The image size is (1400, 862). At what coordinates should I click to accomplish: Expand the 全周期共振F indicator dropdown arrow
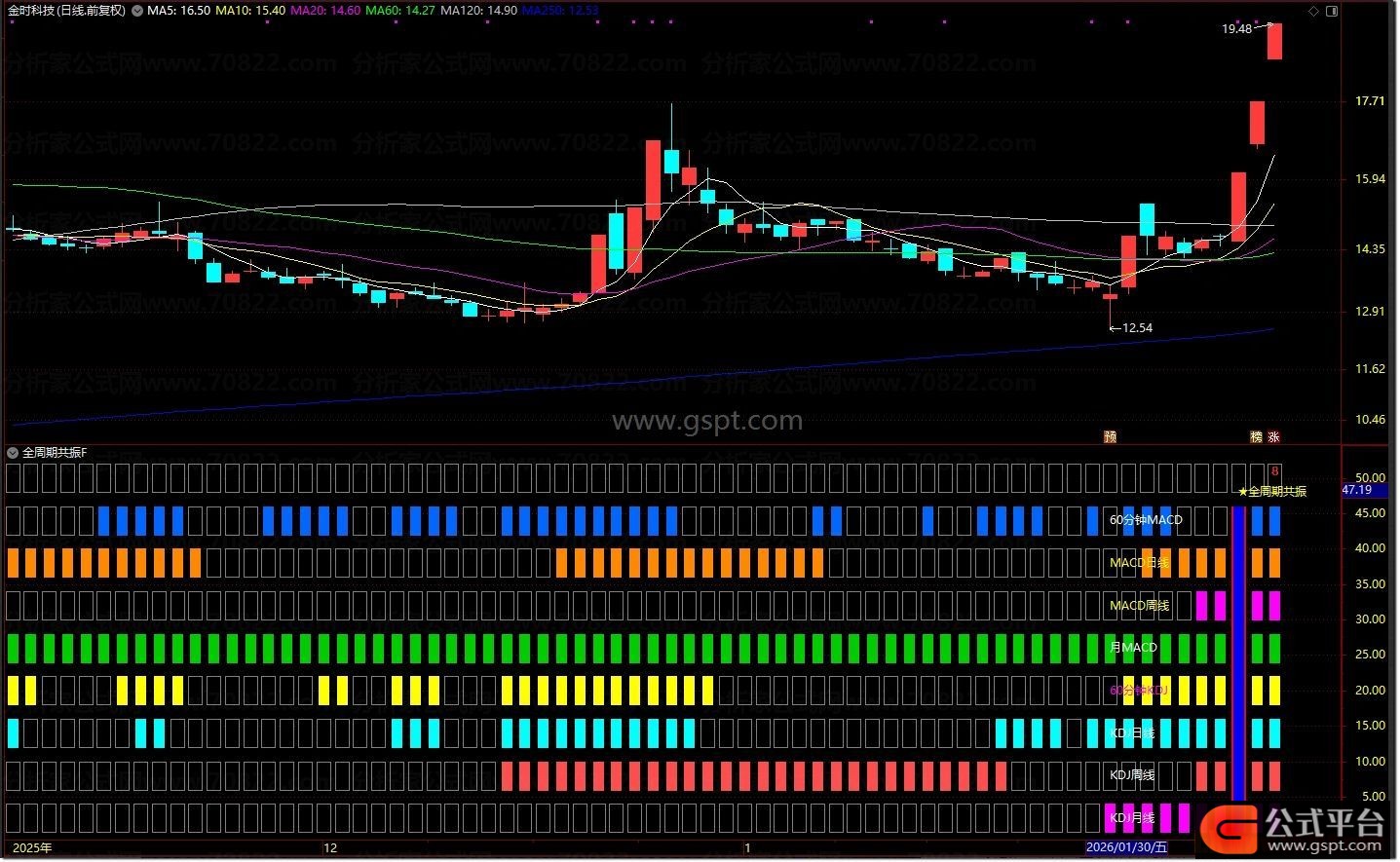13,453
